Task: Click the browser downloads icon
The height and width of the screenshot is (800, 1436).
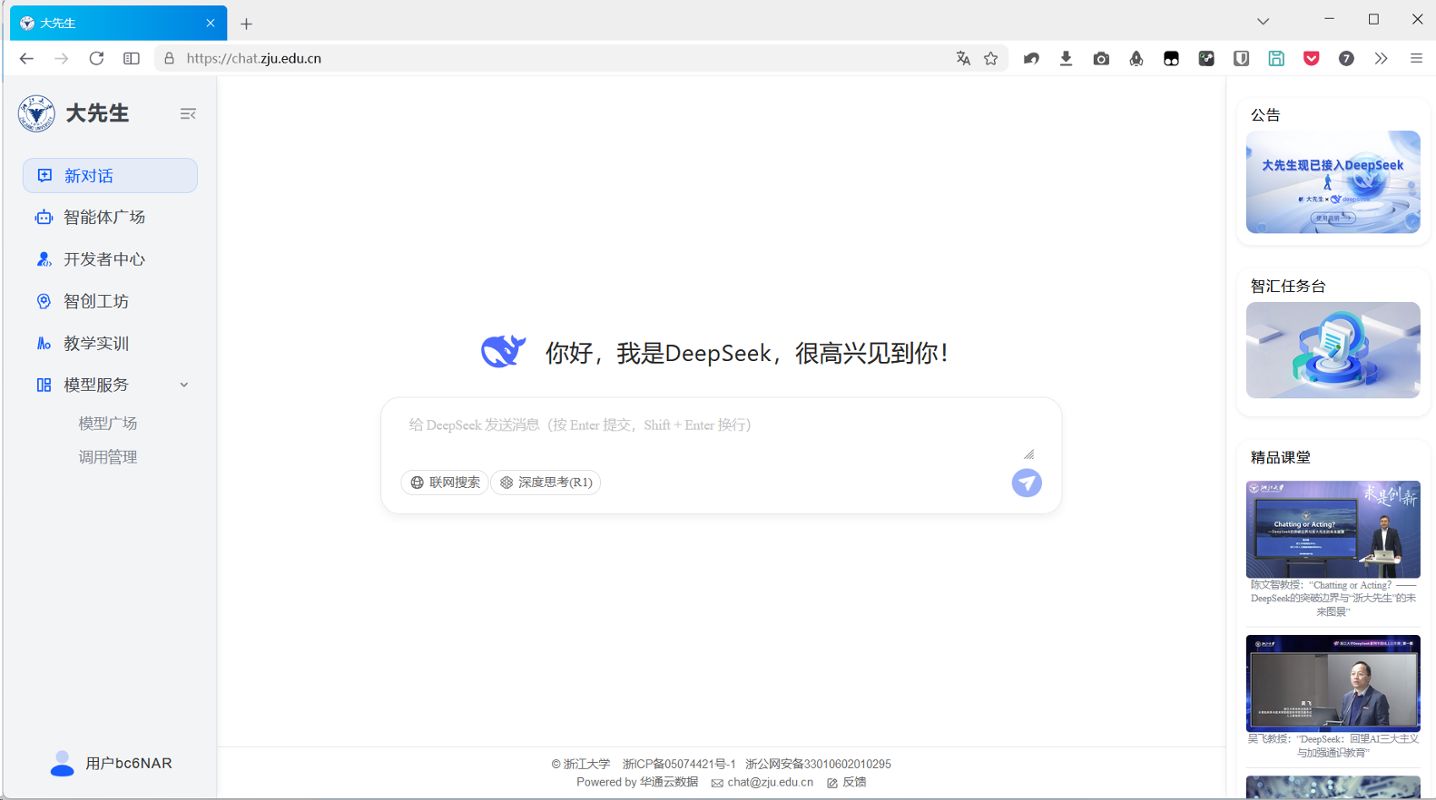Action: tap(1066, 58)
